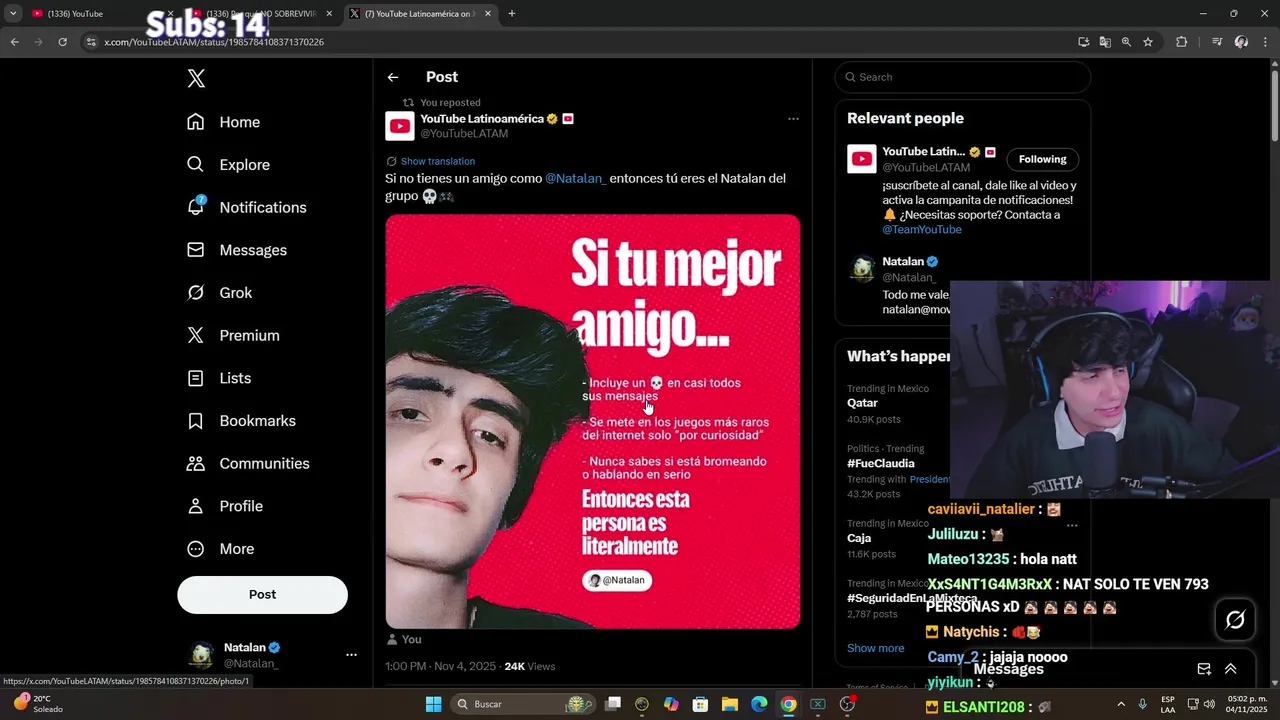The height and width of the screenshot is (720, 1280).
Task: Open the More menu in the sidebar
Action: pos(220,549)
